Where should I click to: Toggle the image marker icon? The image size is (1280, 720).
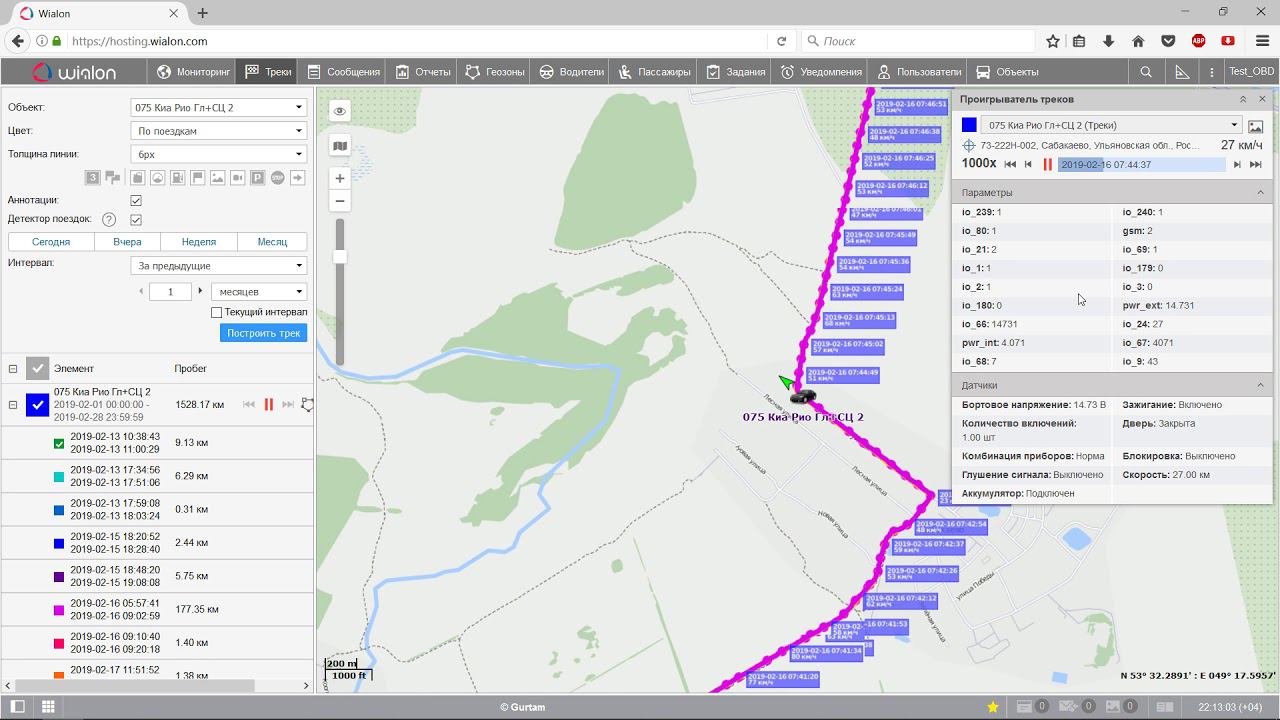click(x=217, y=178)
